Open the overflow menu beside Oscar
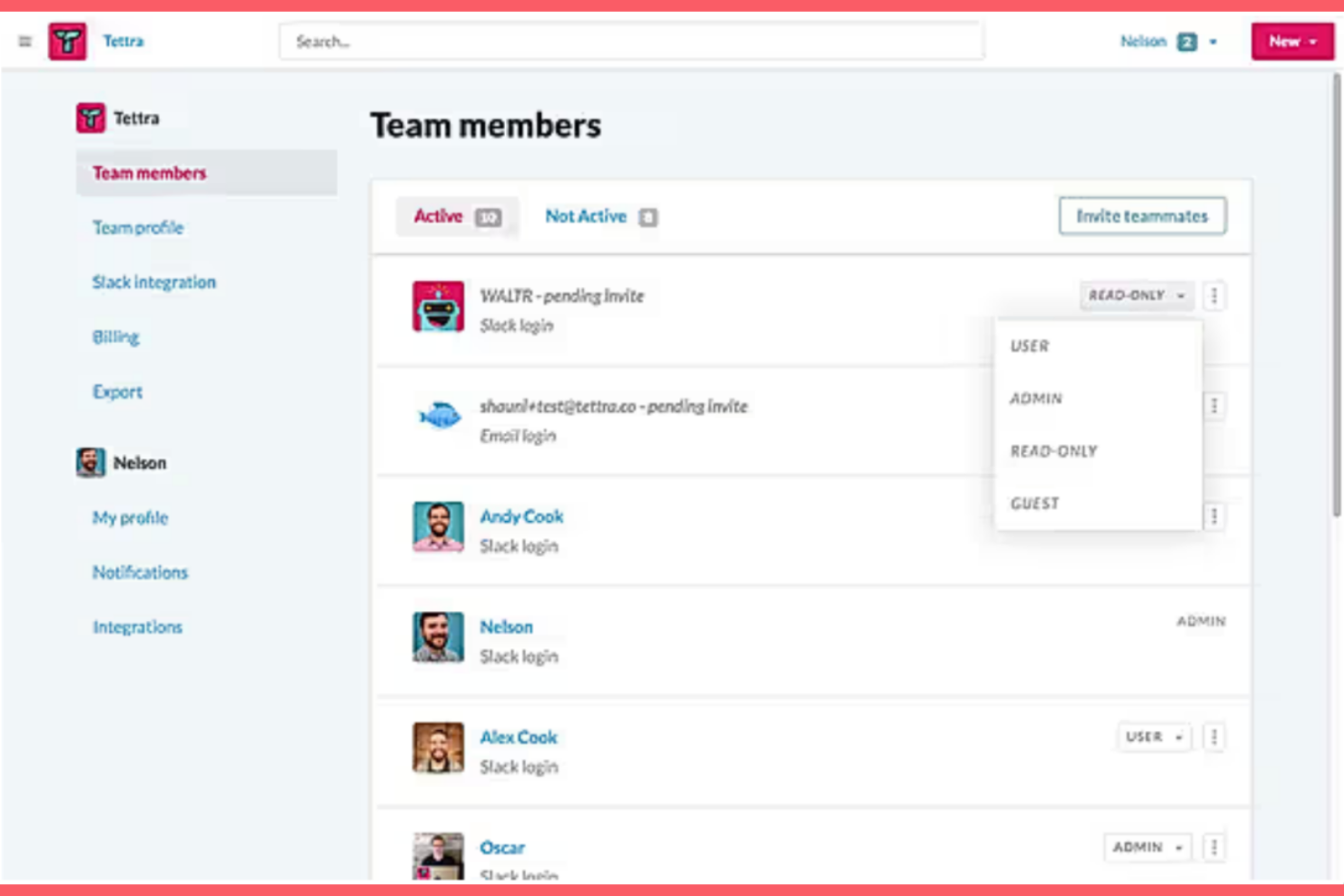The image size is (1344, 896). tap(1214, 847)
